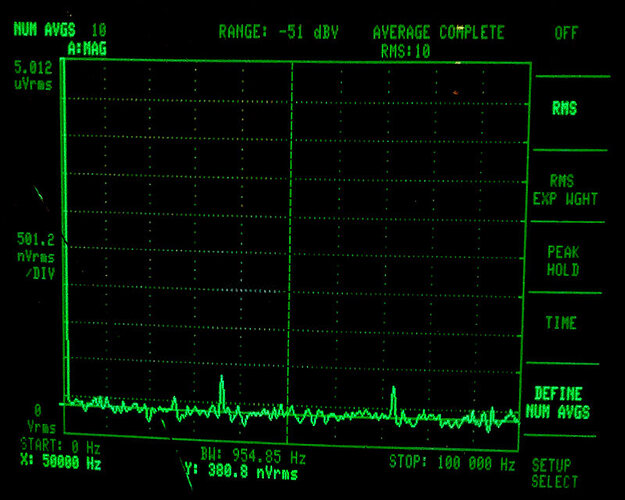Viewport: 625px width, 500px height.
Task: Click the tallest spectral peak on the trace
Action: click(x=221, y=383)
